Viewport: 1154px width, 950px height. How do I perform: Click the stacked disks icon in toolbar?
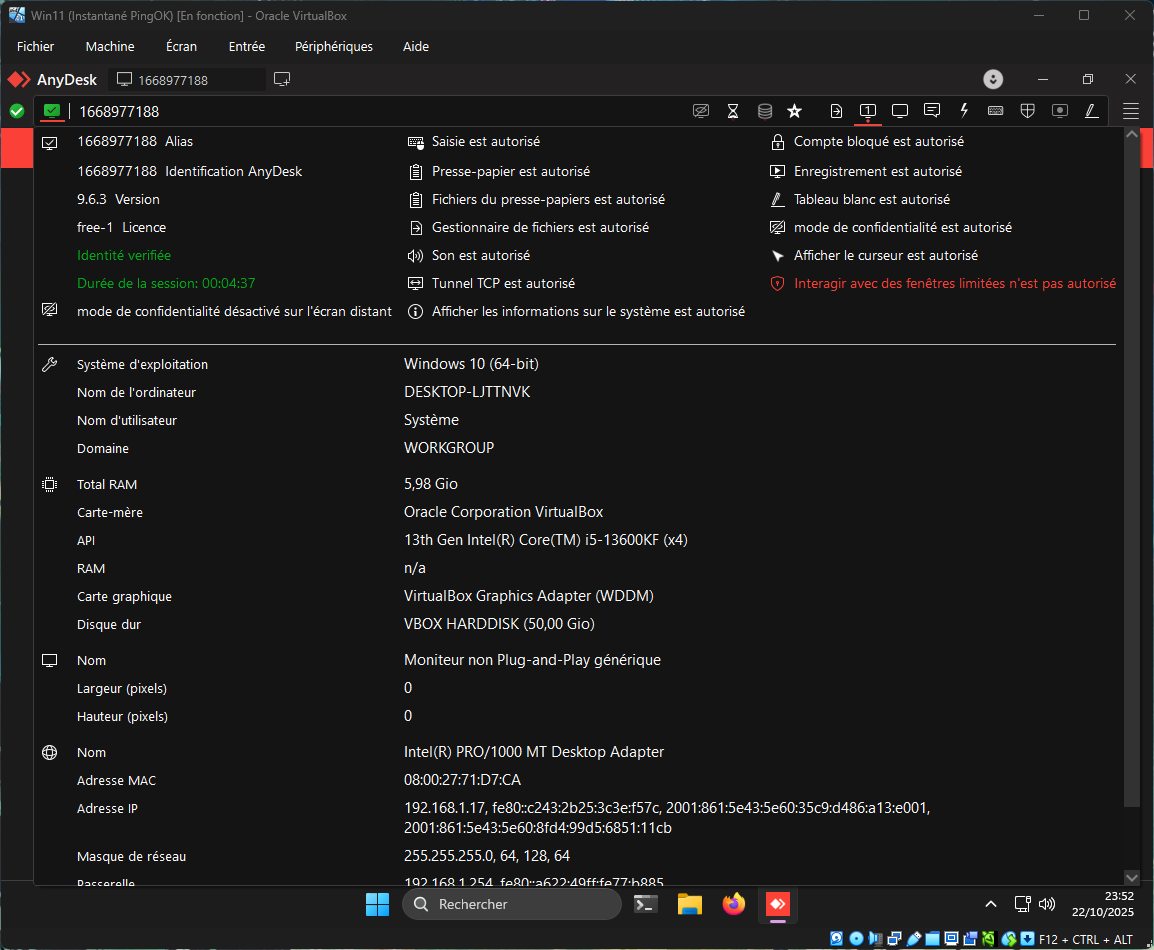pyautogui.click(x=764, y=111)
